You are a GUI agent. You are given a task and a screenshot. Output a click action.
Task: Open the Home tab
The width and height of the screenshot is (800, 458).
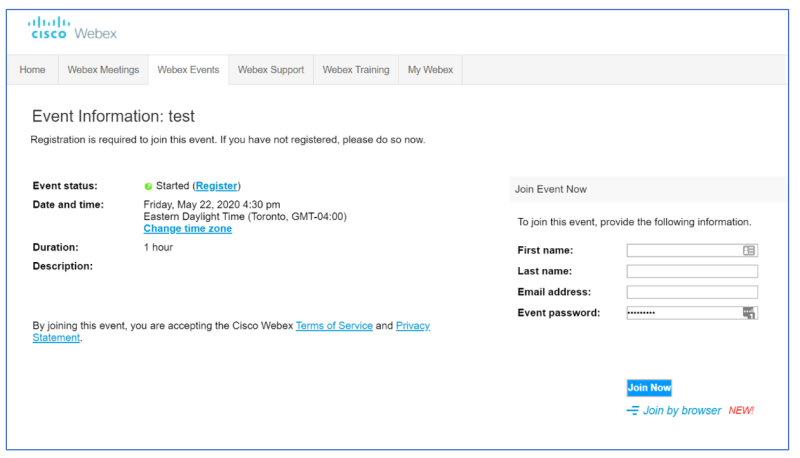[32, 70]
